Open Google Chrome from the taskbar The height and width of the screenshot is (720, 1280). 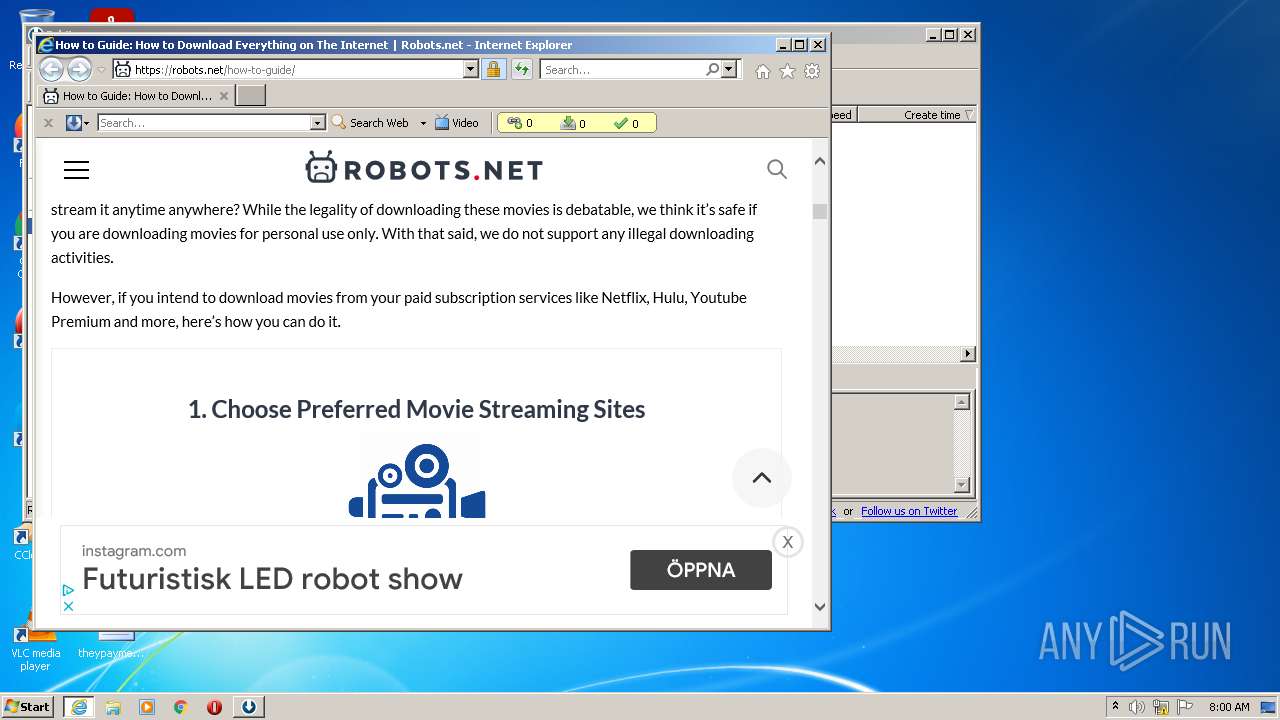click(181, 707)
